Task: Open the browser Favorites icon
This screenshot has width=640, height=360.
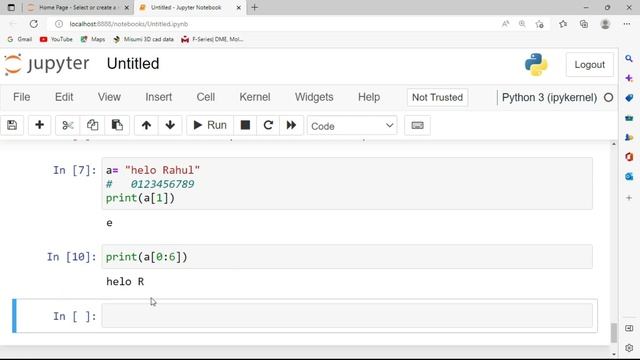Action: 563,24
